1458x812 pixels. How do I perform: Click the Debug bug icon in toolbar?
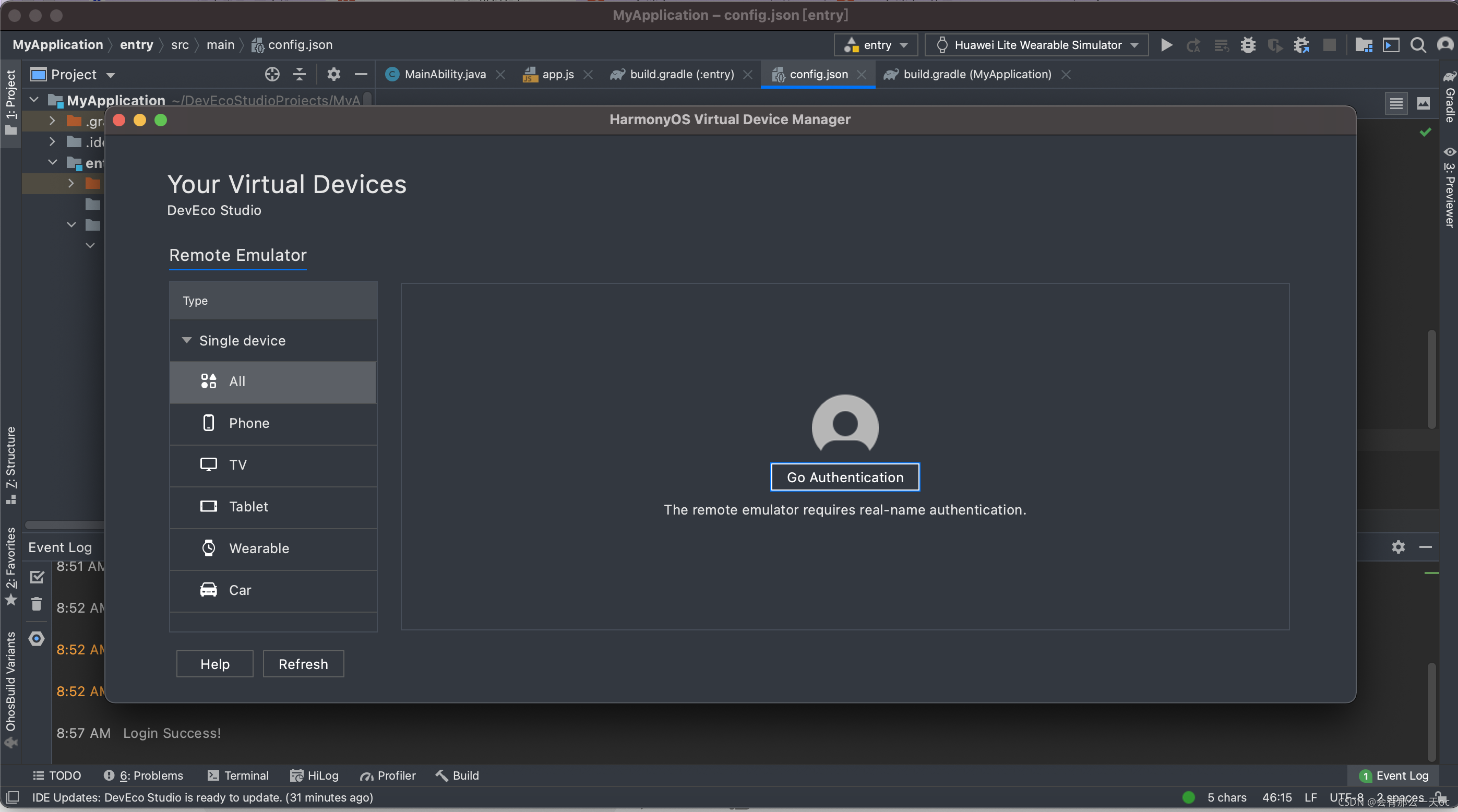coord(1248,45)
